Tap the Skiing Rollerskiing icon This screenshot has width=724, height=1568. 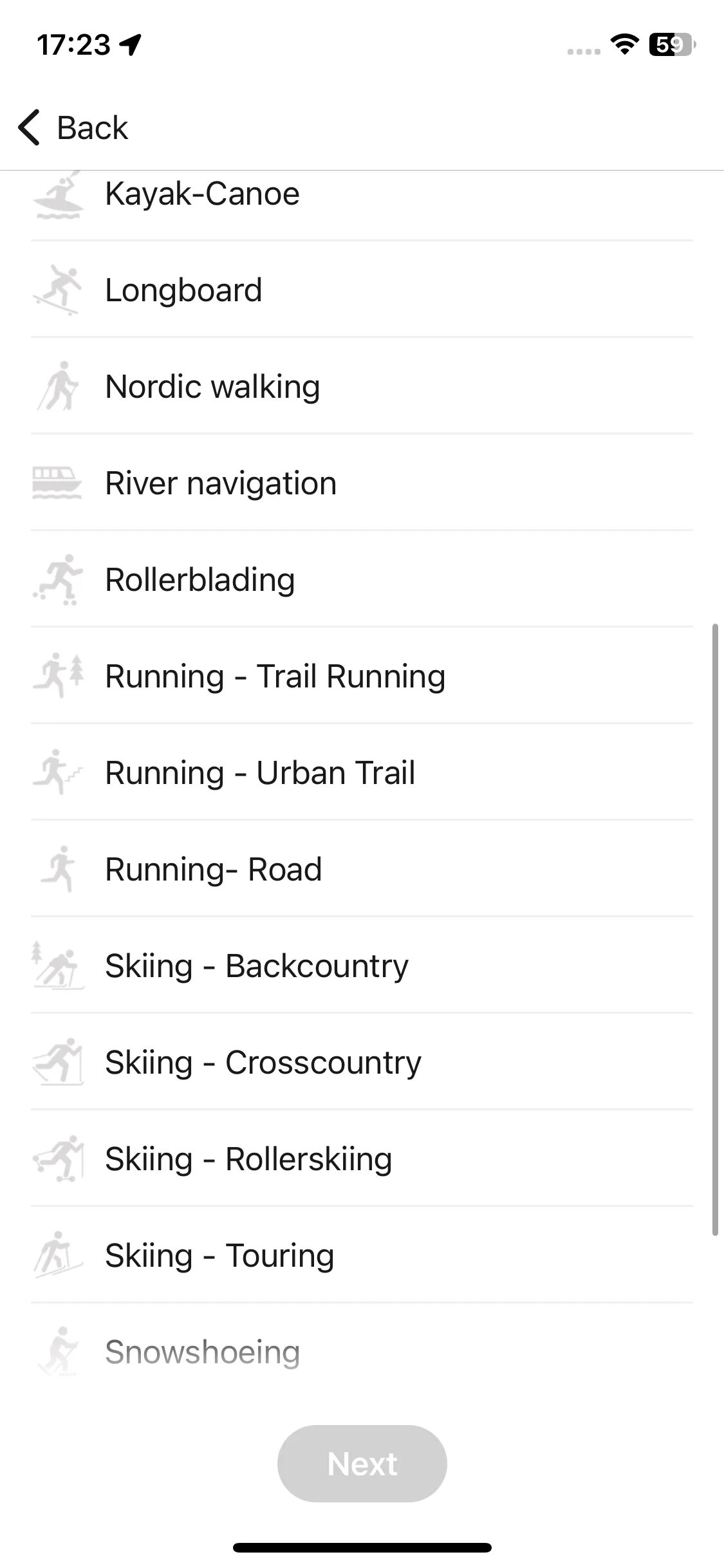click(x=58, y=1159)
